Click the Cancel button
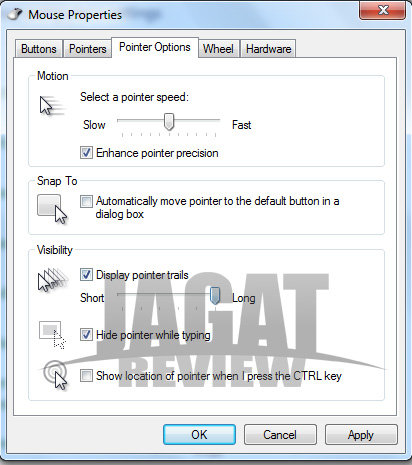Viewport: 412px width, 465px height. [280, 435]
